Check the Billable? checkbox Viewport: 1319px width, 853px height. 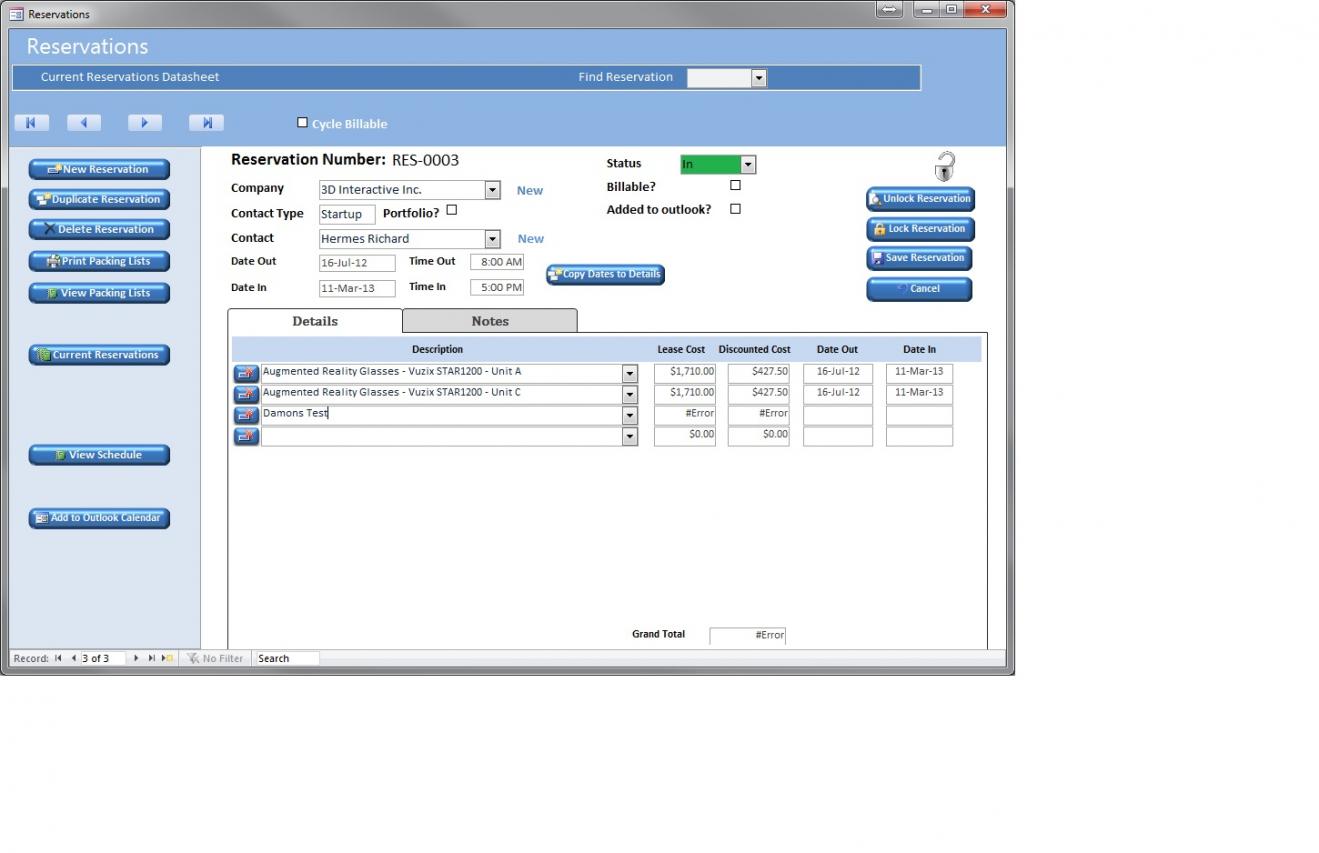735,185
